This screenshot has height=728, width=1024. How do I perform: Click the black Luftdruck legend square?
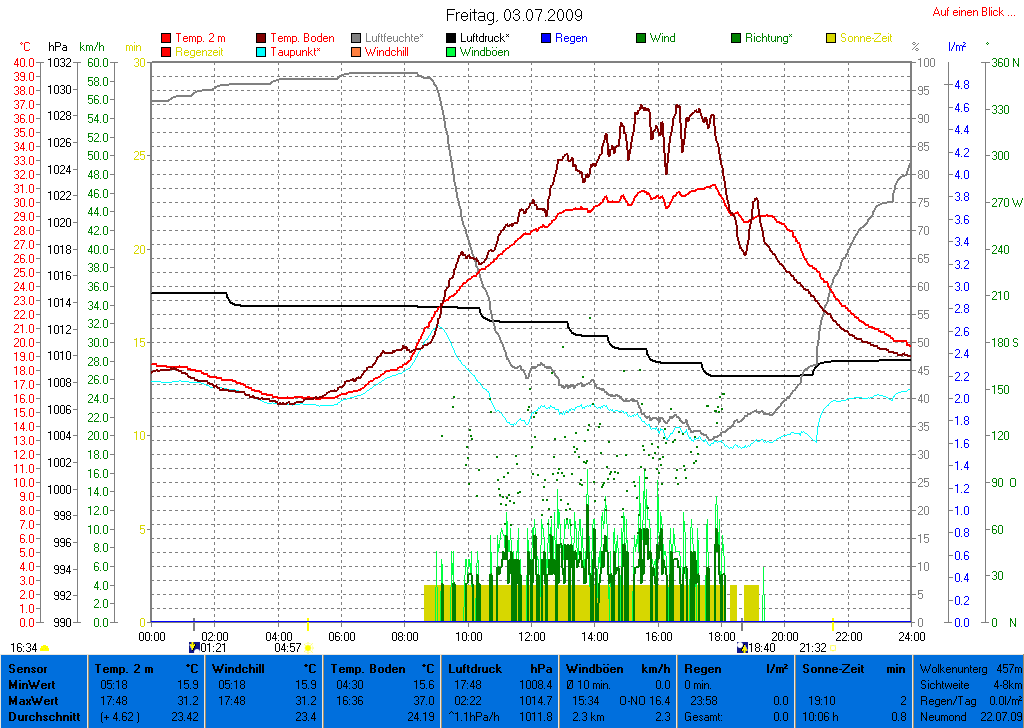click(x=452, y=38)
